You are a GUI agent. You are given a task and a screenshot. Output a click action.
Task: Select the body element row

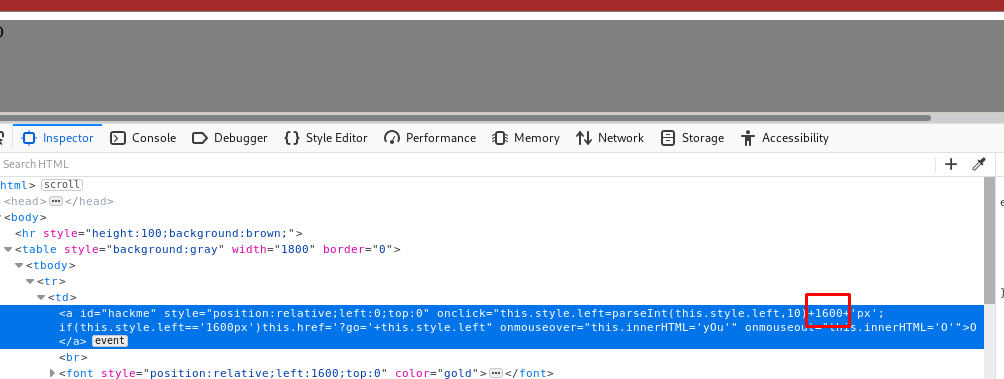click(492, 217)
